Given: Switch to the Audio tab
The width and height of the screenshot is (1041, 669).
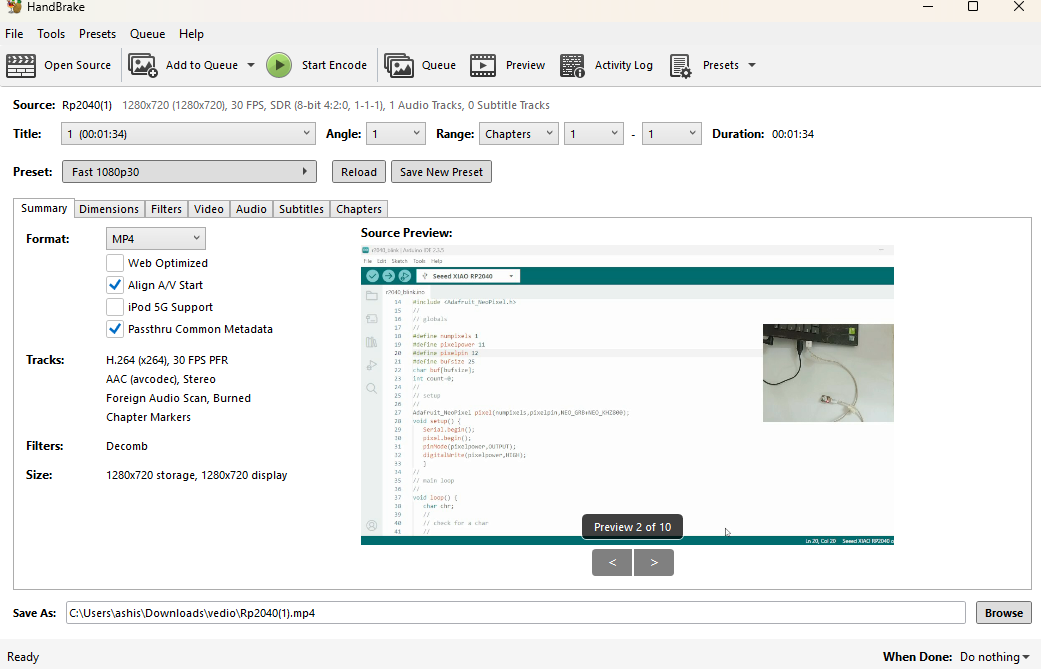Looking at the screenshot, I should click(x=251, y=209).
